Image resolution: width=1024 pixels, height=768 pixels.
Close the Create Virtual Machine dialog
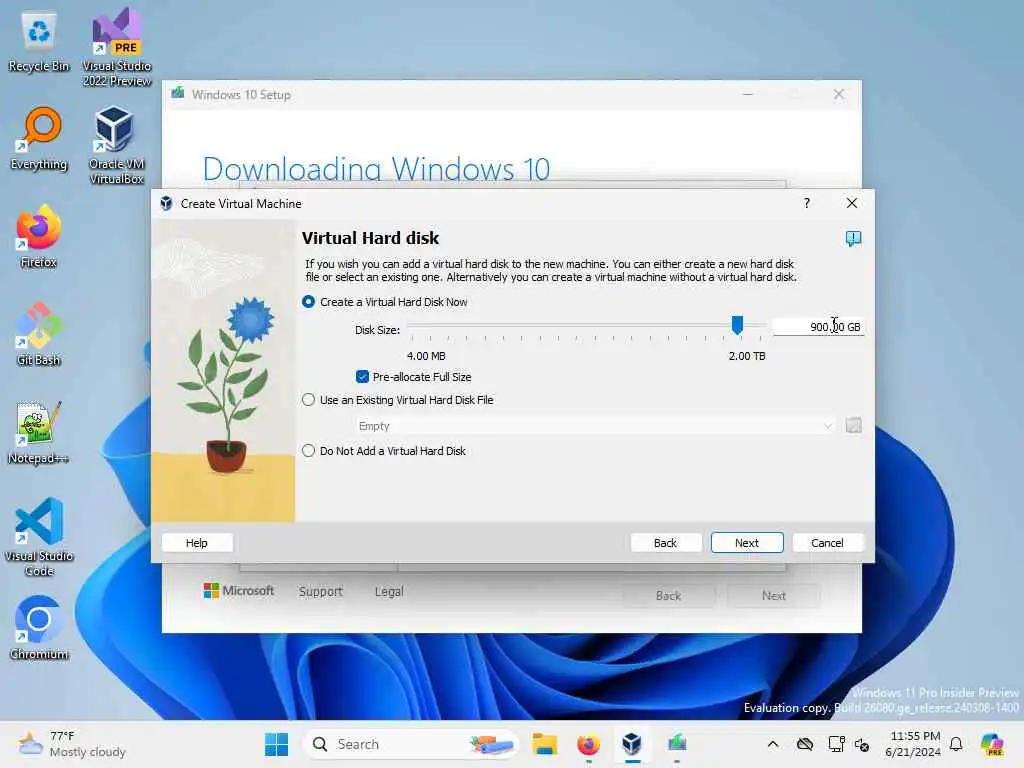[852, 203]
